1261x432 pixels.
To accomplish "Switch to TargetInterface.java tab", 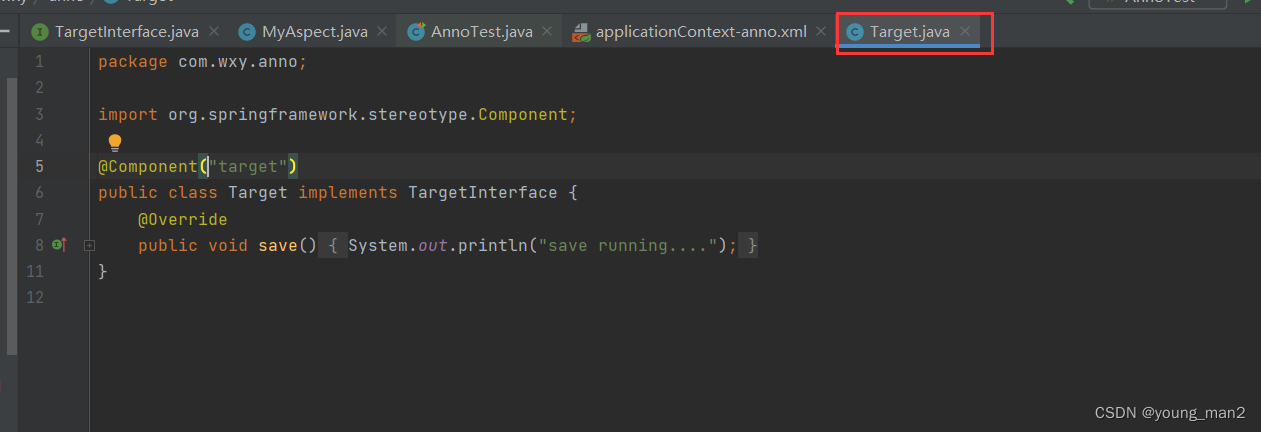I will point(127,32).
